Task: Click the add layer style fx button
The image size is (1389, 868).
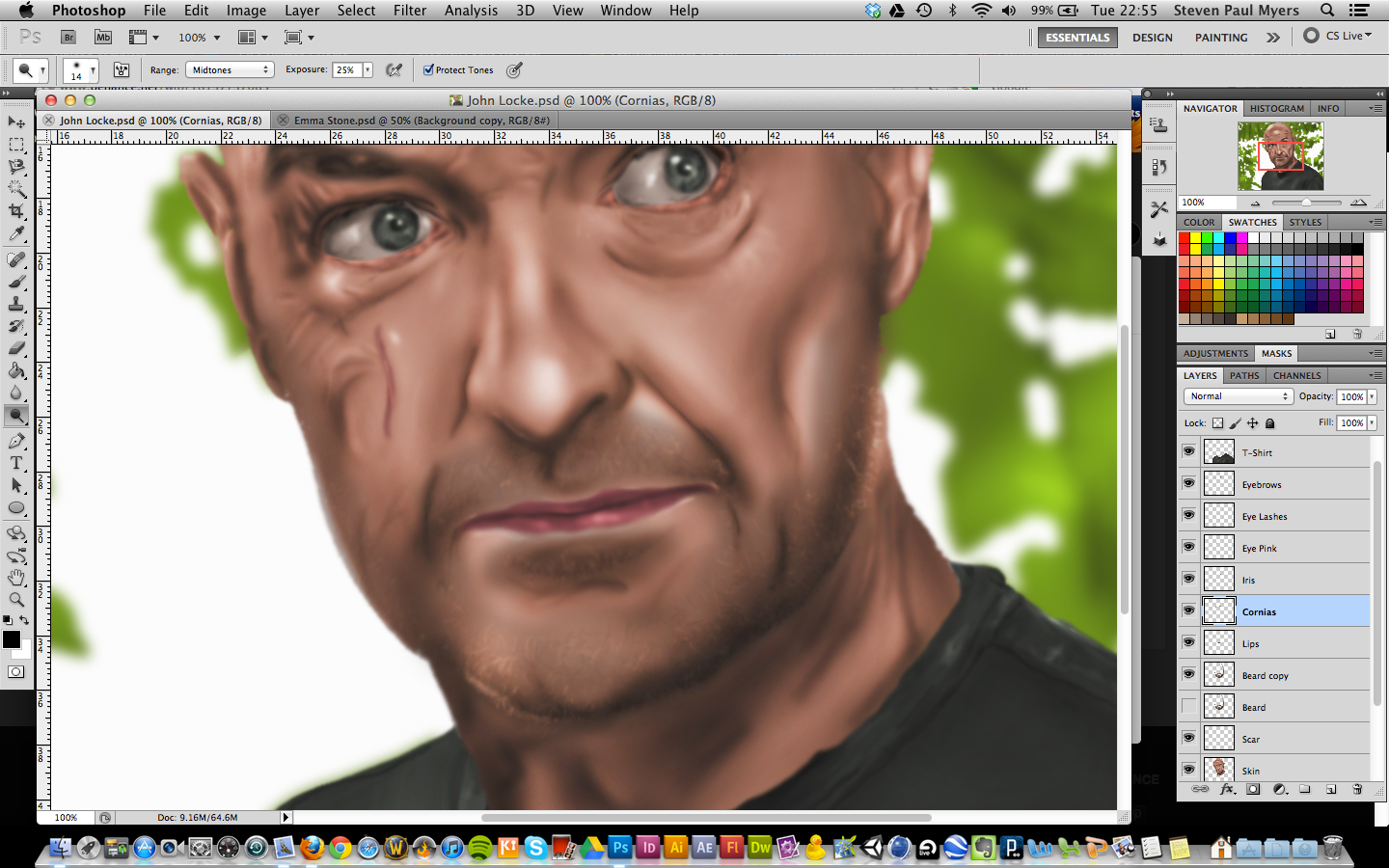Action: [1227, 789]
